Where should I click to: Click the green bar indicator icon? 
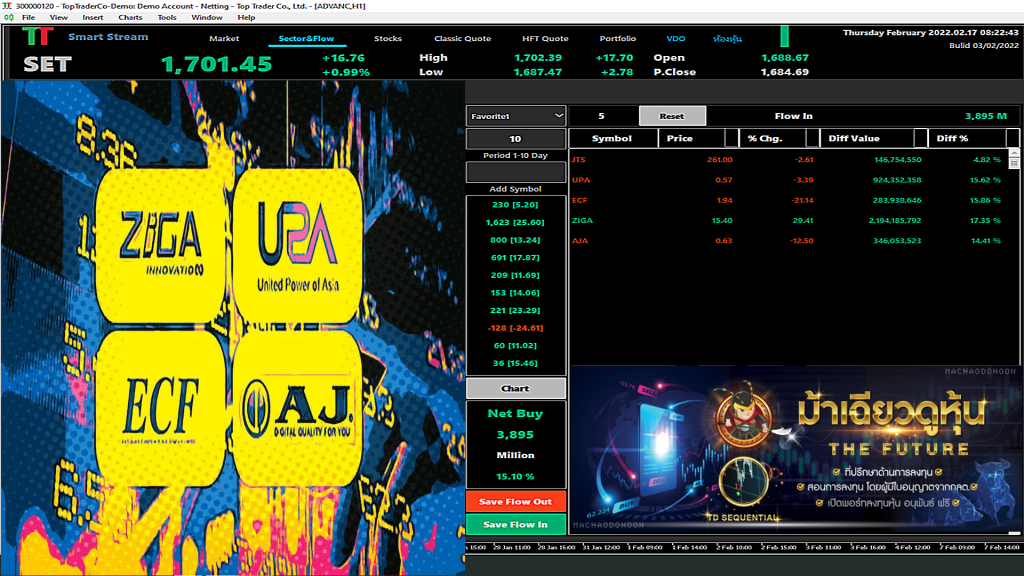784,36
